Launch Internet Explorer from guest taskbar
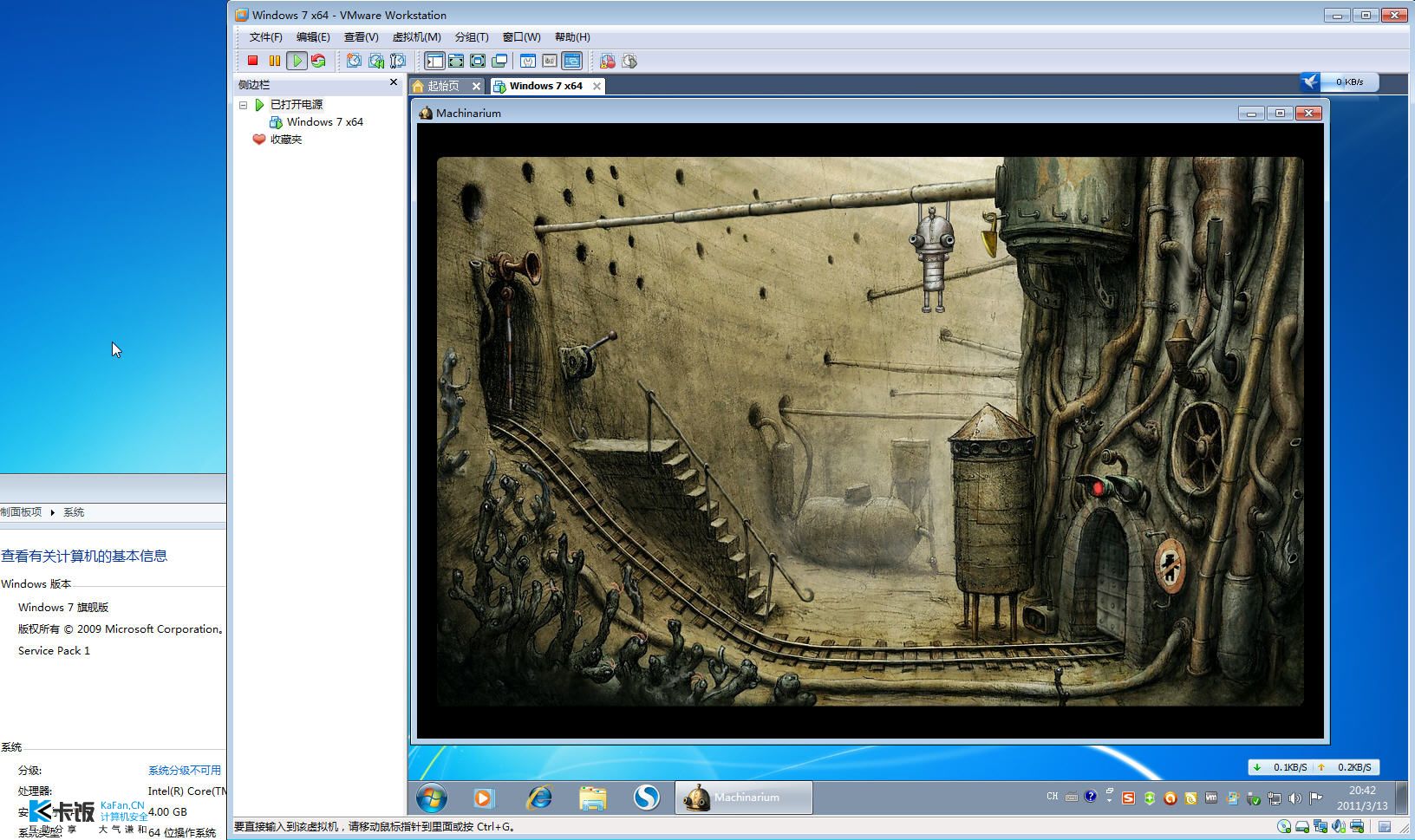Screen dimensions: 1415x840 point(538,798)
